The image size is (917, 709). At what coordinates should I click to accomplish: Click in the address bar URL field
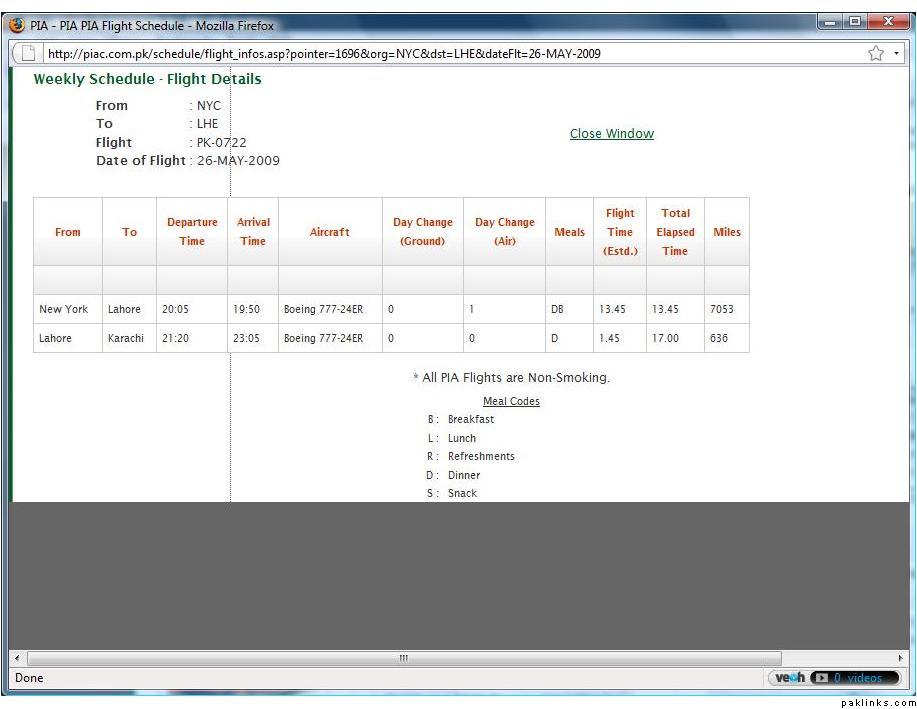[400, 54]
